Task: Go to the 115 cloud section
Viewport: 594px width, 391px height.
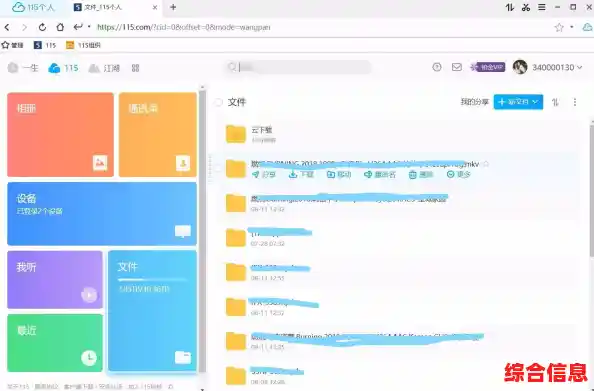Action: [63, 68]
